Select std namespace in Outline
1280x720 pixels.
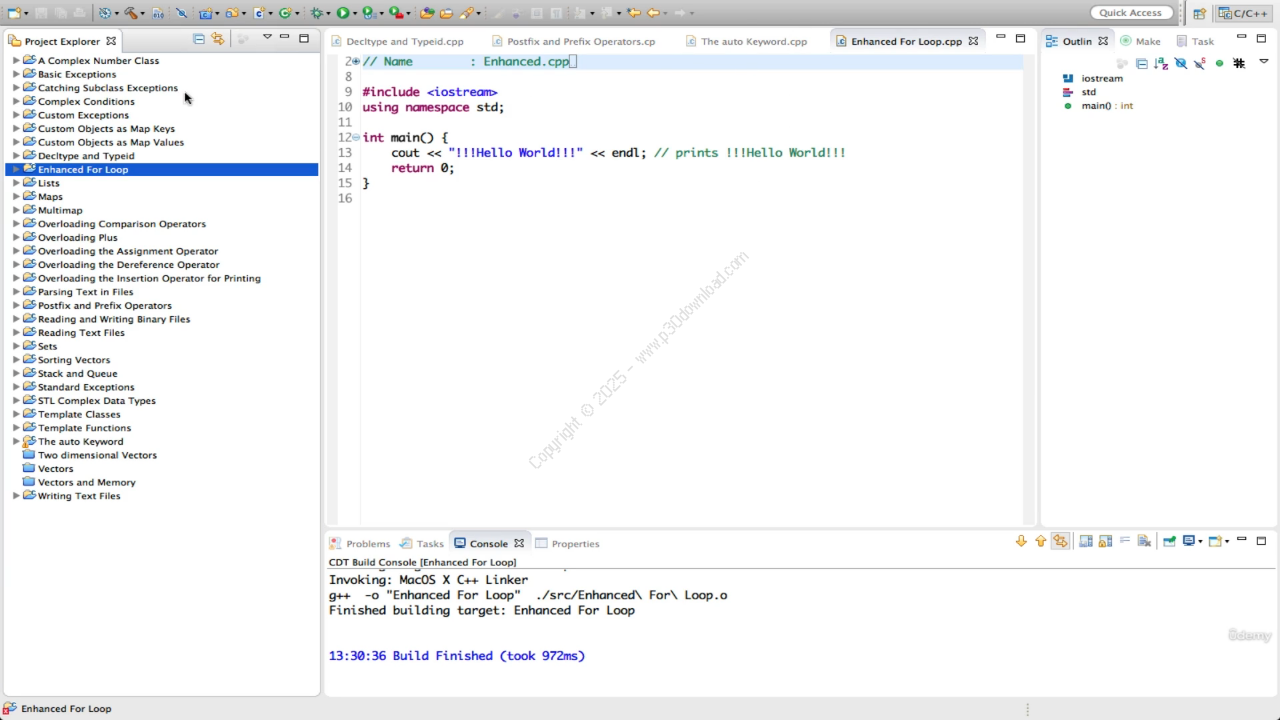coord(1088,92)
